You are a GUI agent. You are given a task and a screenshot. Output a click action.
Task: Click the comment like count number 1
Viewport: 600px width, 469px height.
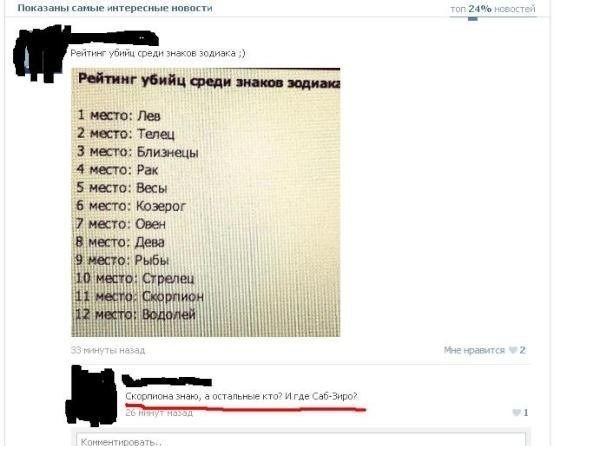click(x=526, y=412)
